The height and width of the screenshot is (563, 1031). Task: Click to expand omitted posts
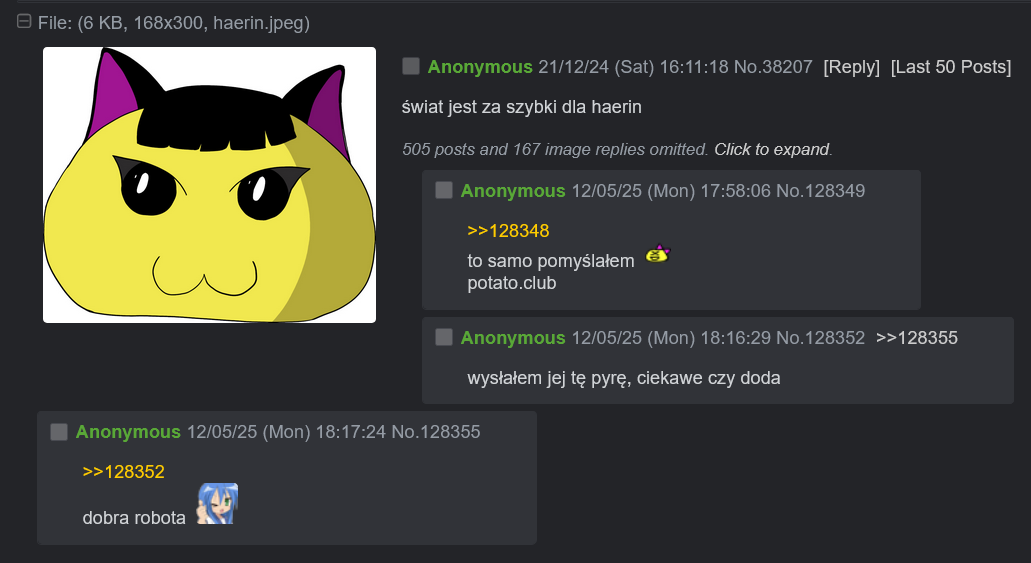(x=772, y=149)
